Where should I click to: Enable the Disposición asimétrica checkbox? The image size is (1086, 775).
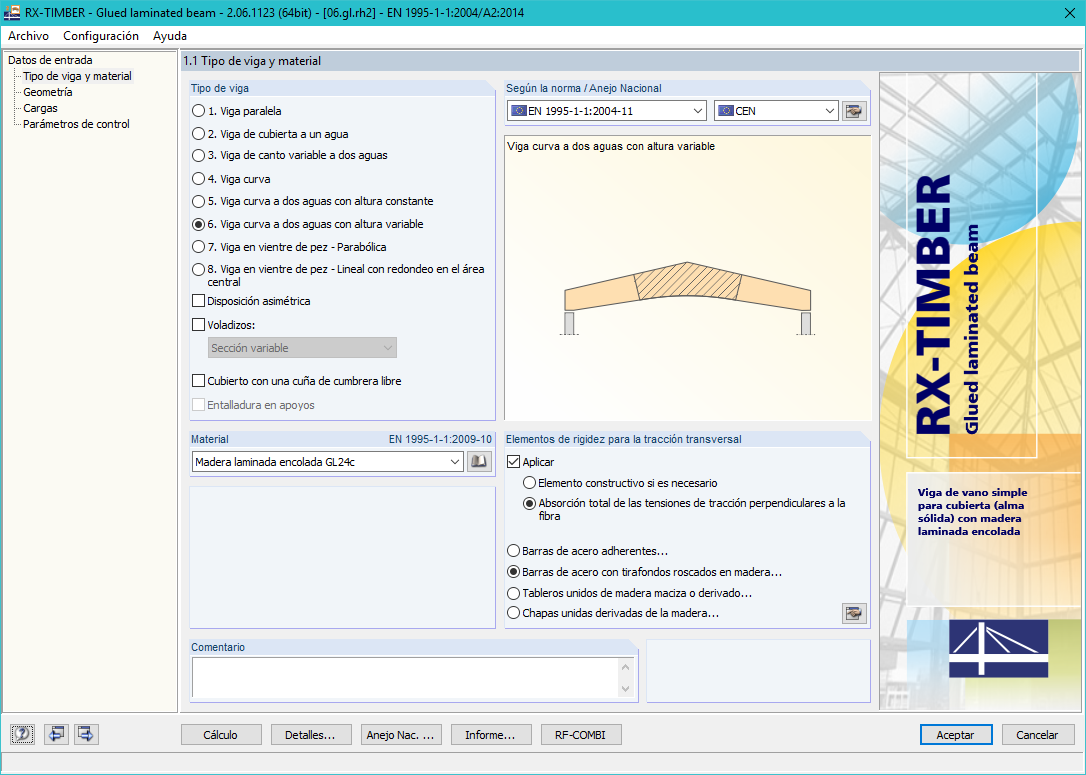[196, 300]
